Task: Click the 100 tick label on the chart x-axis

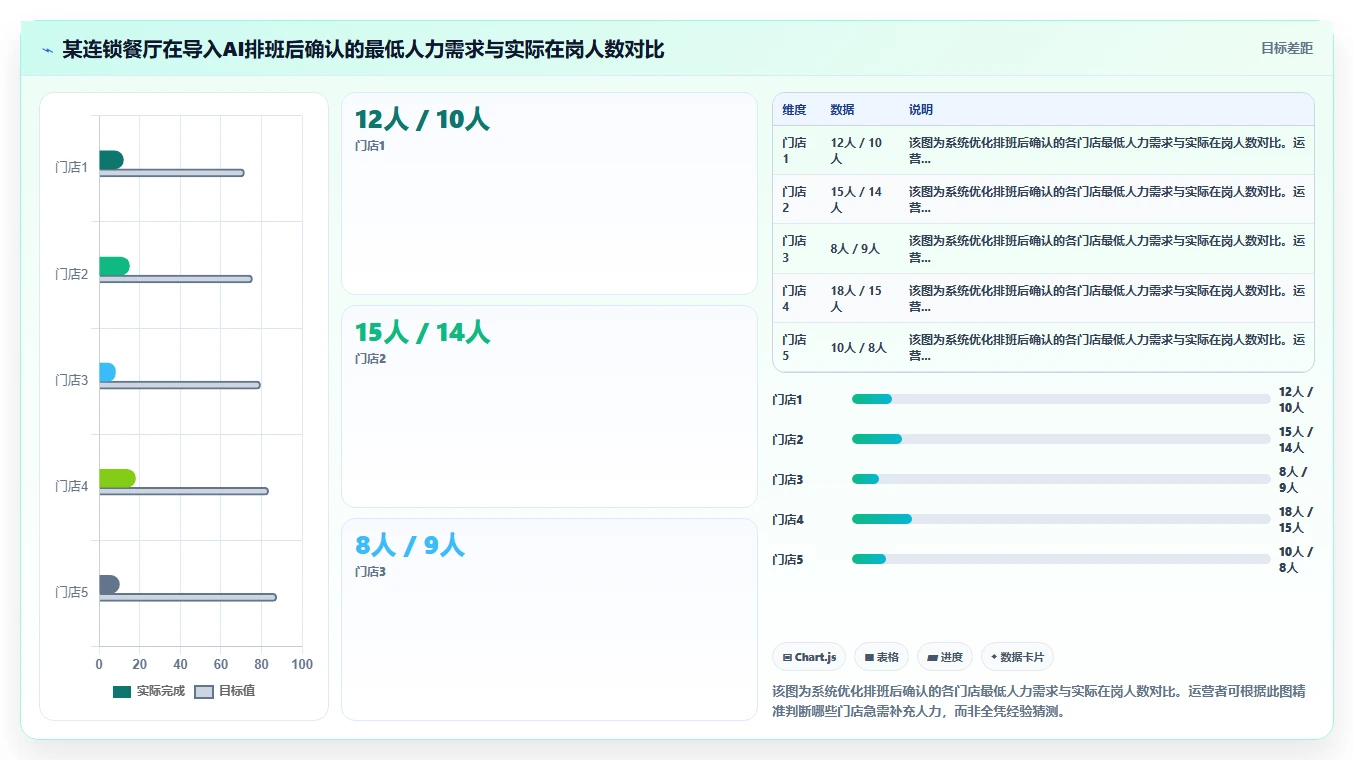Action: pos(302,664)
